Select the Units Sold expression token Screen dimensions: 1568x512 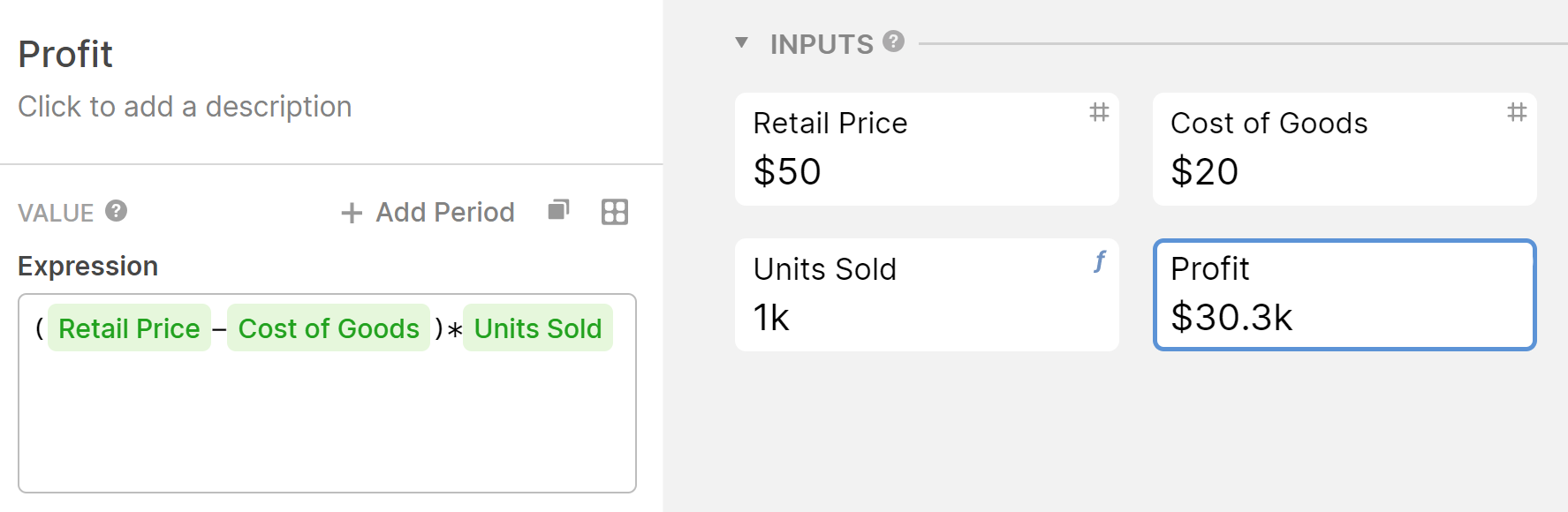coord(538,328)
